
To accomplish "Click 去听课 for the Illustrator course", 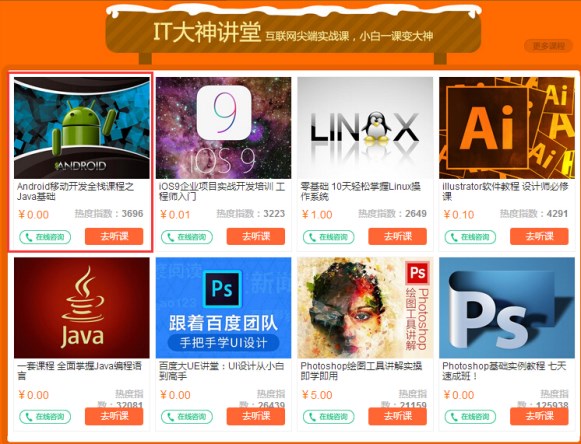I will (539, 236).
